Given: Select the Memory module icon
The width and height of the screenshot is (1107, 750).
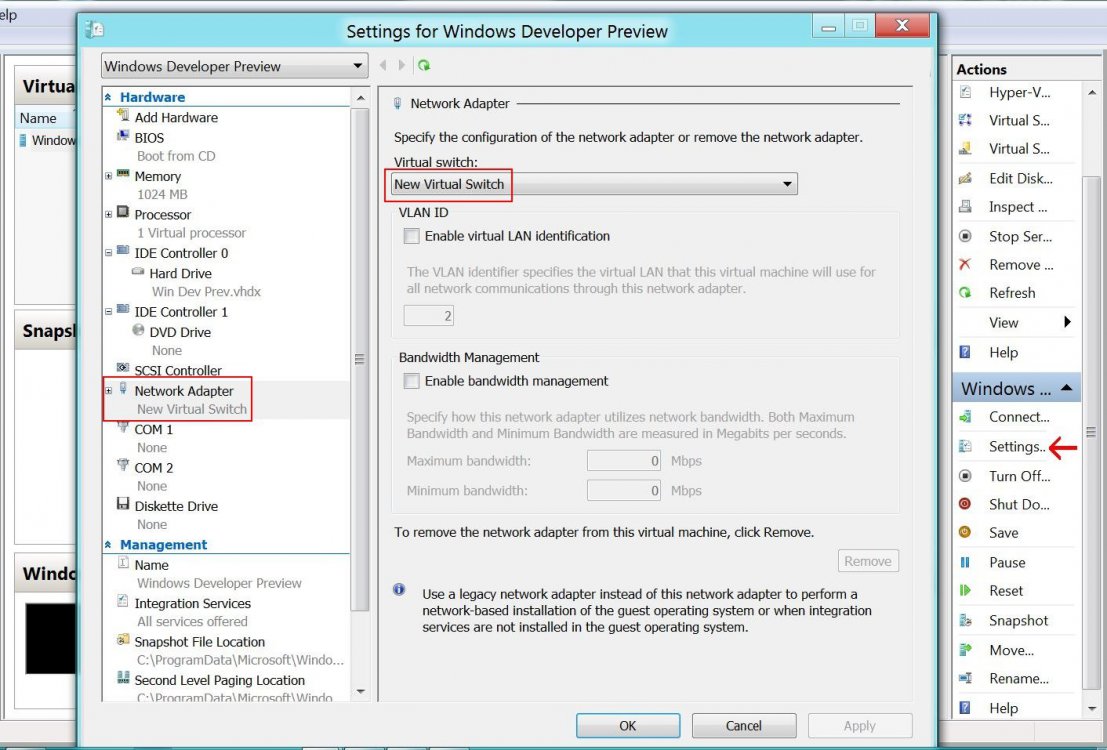Looking at the screenshot, I should (123, 174).
